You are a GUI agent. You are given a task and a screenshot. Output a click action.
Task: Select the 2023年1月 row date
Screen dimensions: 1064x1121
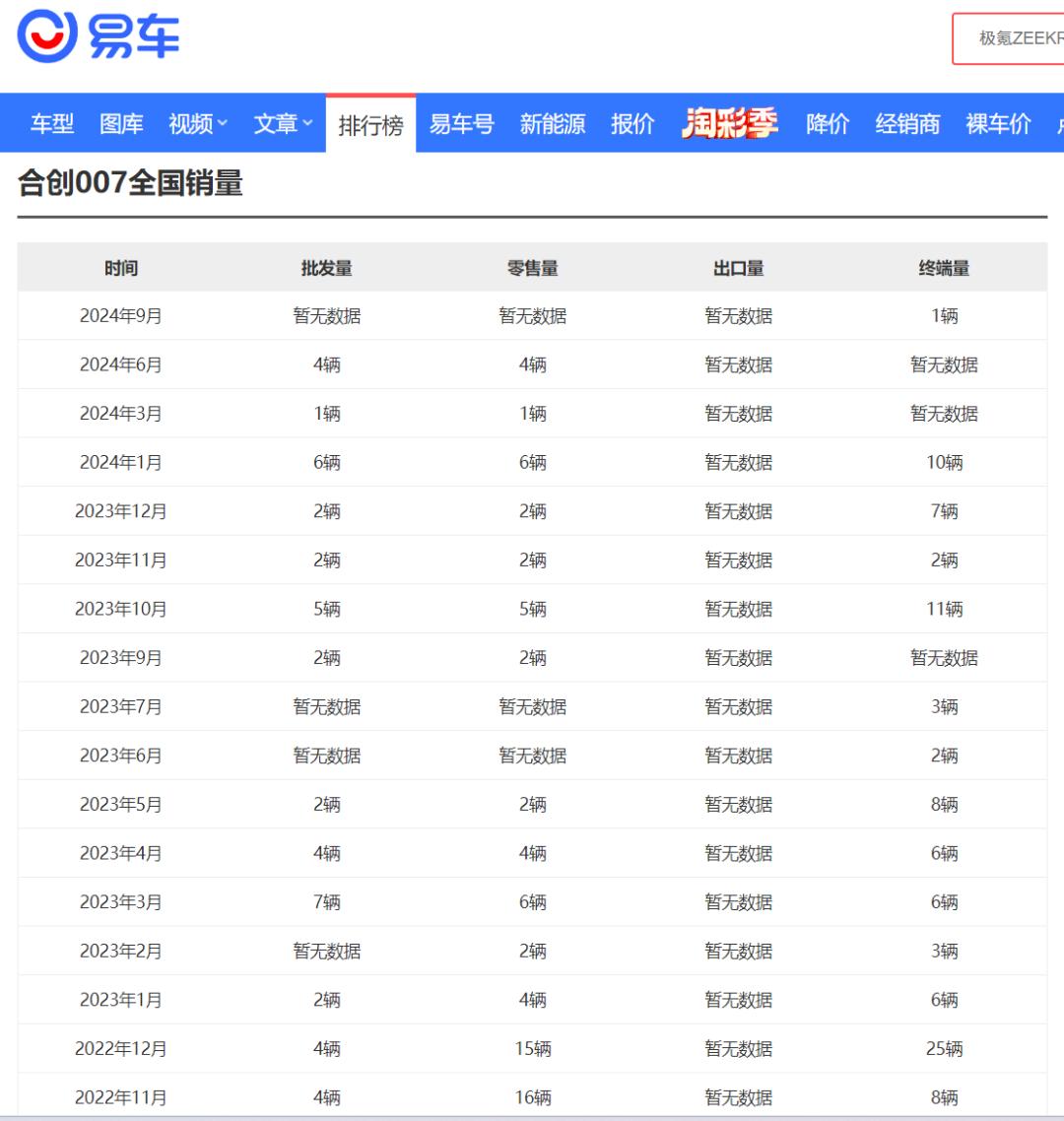click(121, 1000)
